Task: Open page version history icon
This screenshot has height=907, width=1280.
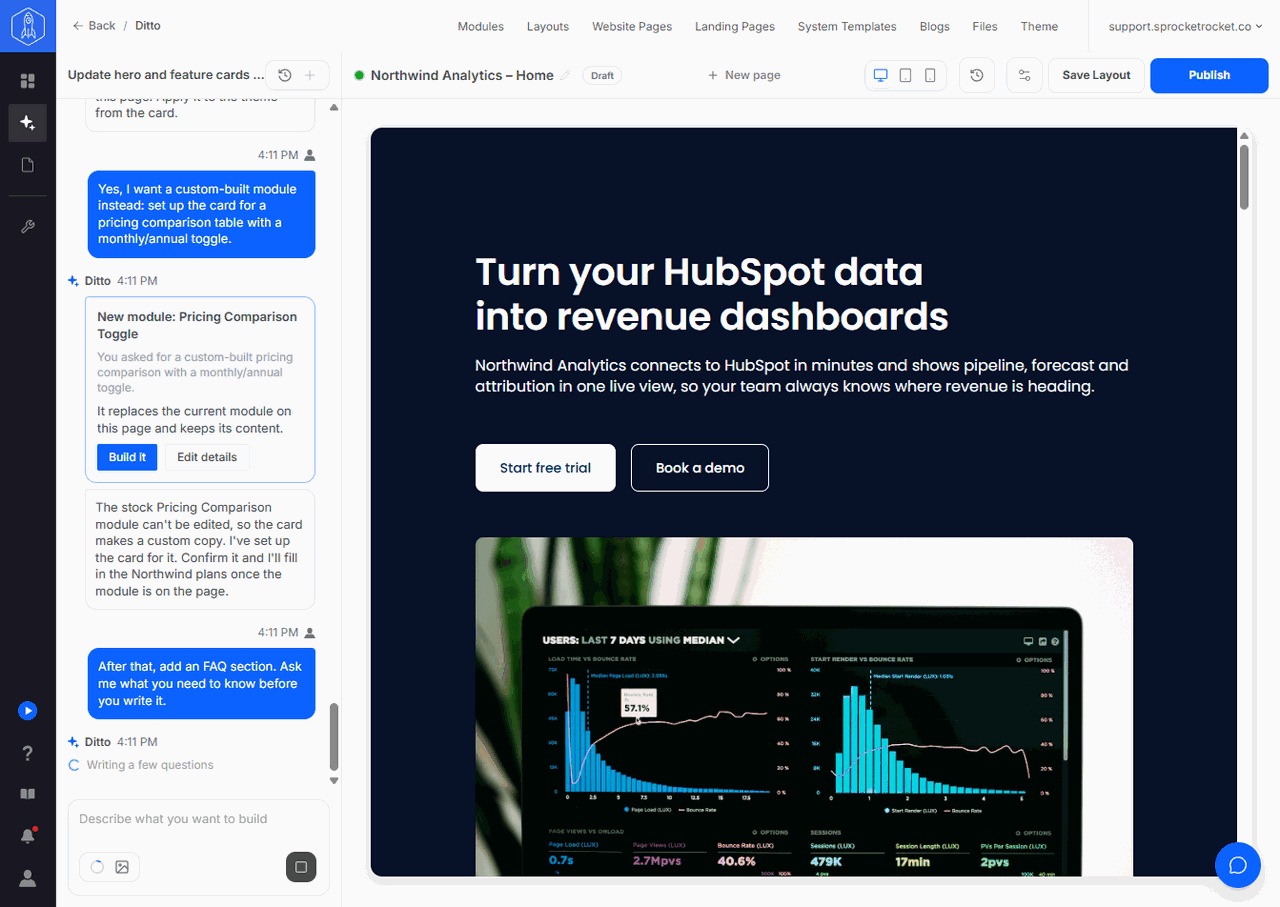Action: click(977, 75)
